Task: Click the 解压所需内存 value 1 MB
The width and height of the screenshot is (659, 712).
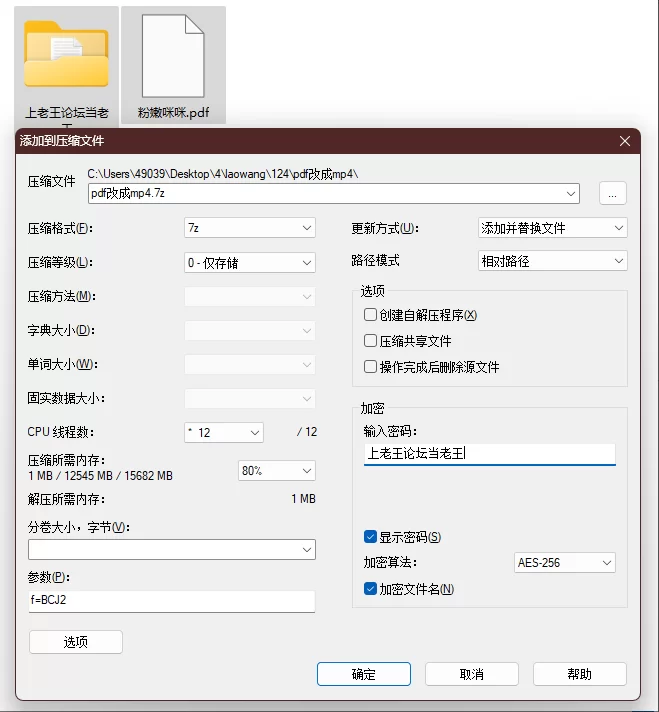Action: pyautogui.click(x=303, y=499)
